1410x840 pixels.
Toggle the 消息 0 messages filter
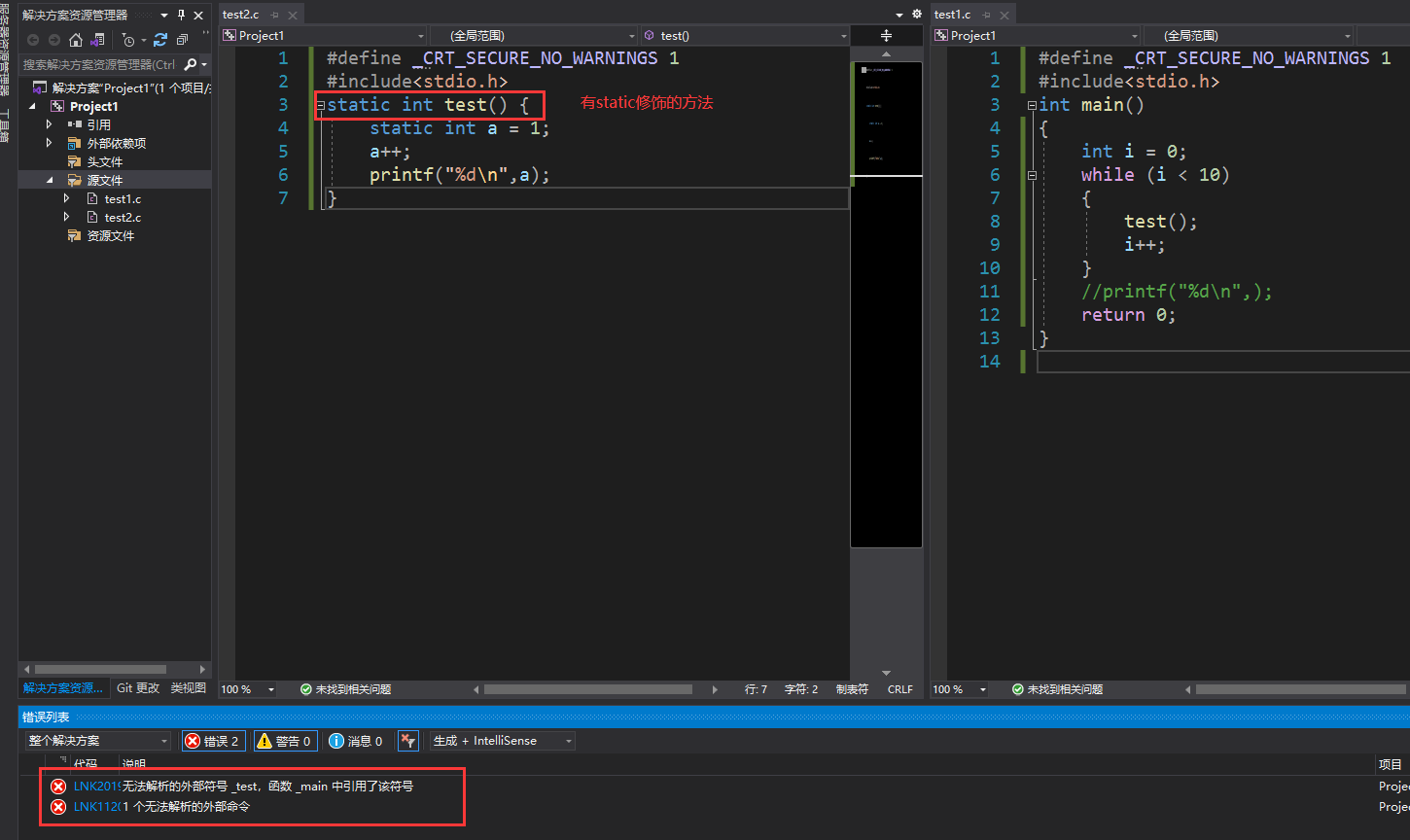356,741
